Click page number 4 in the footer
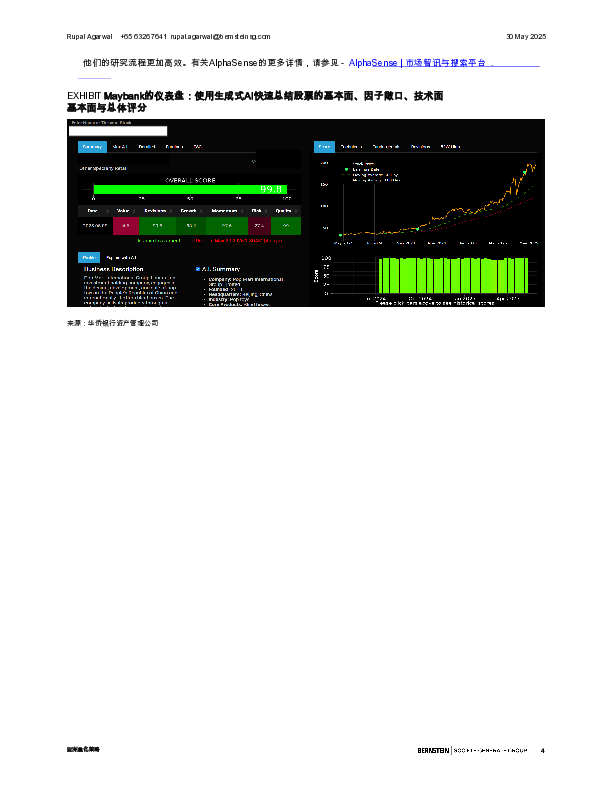 click(543, 751)
